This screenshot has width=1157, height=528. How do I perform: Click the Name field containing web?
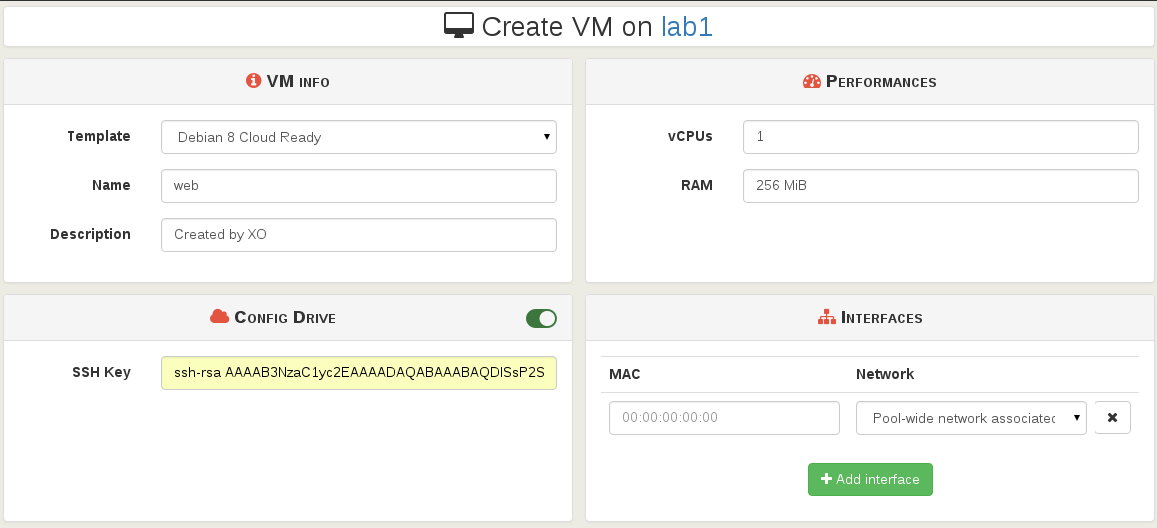[x=359, y=186]
